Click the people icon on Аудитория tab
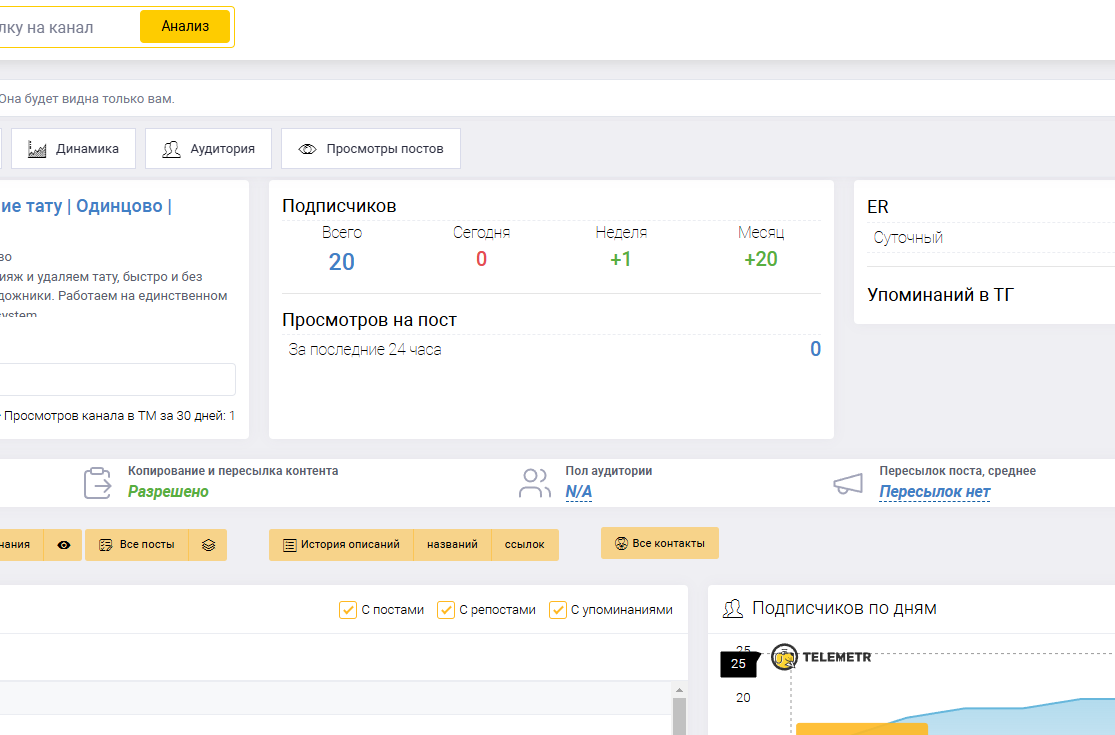Screen dimensions: 1115x735 tap(171, 149)
